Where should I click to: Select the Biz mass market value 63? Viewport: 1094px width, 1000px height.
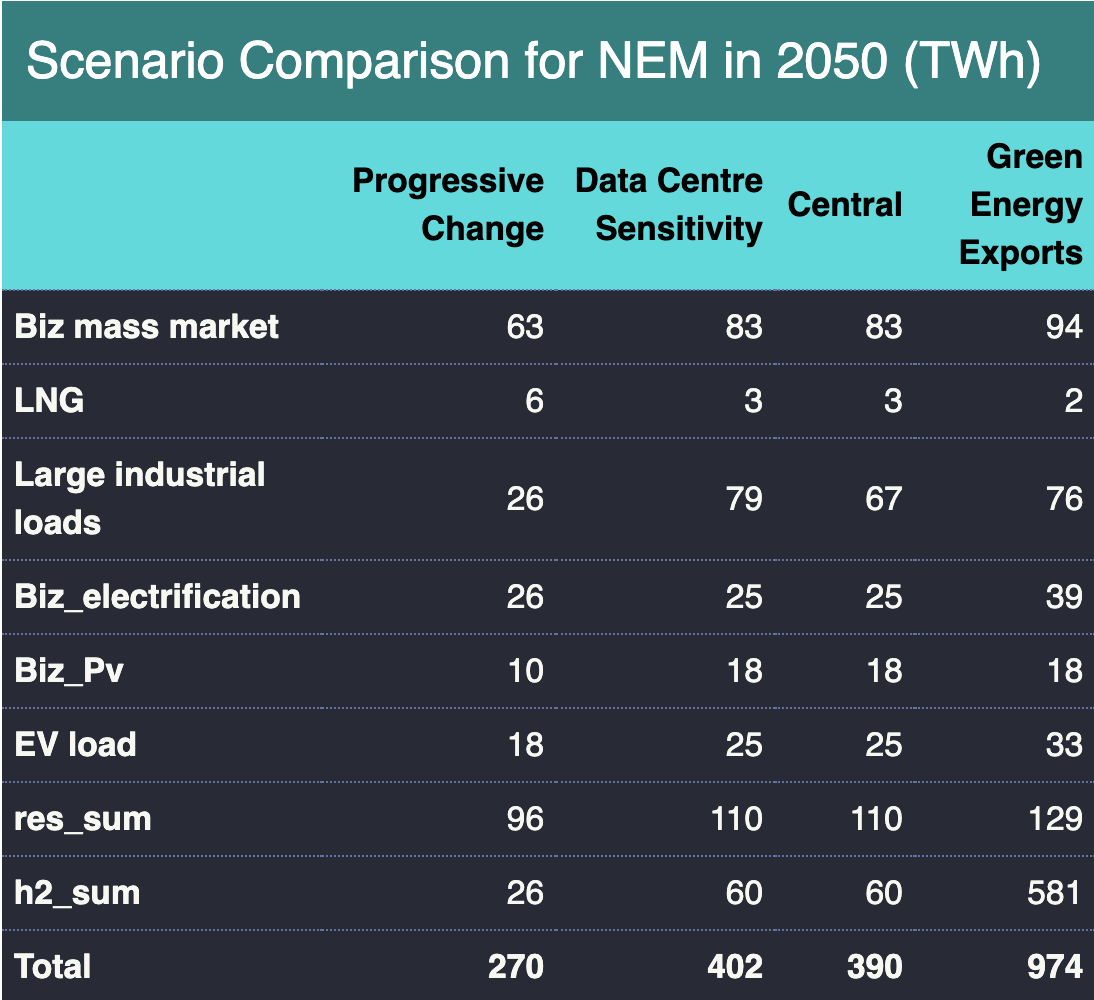click(526, 327)
